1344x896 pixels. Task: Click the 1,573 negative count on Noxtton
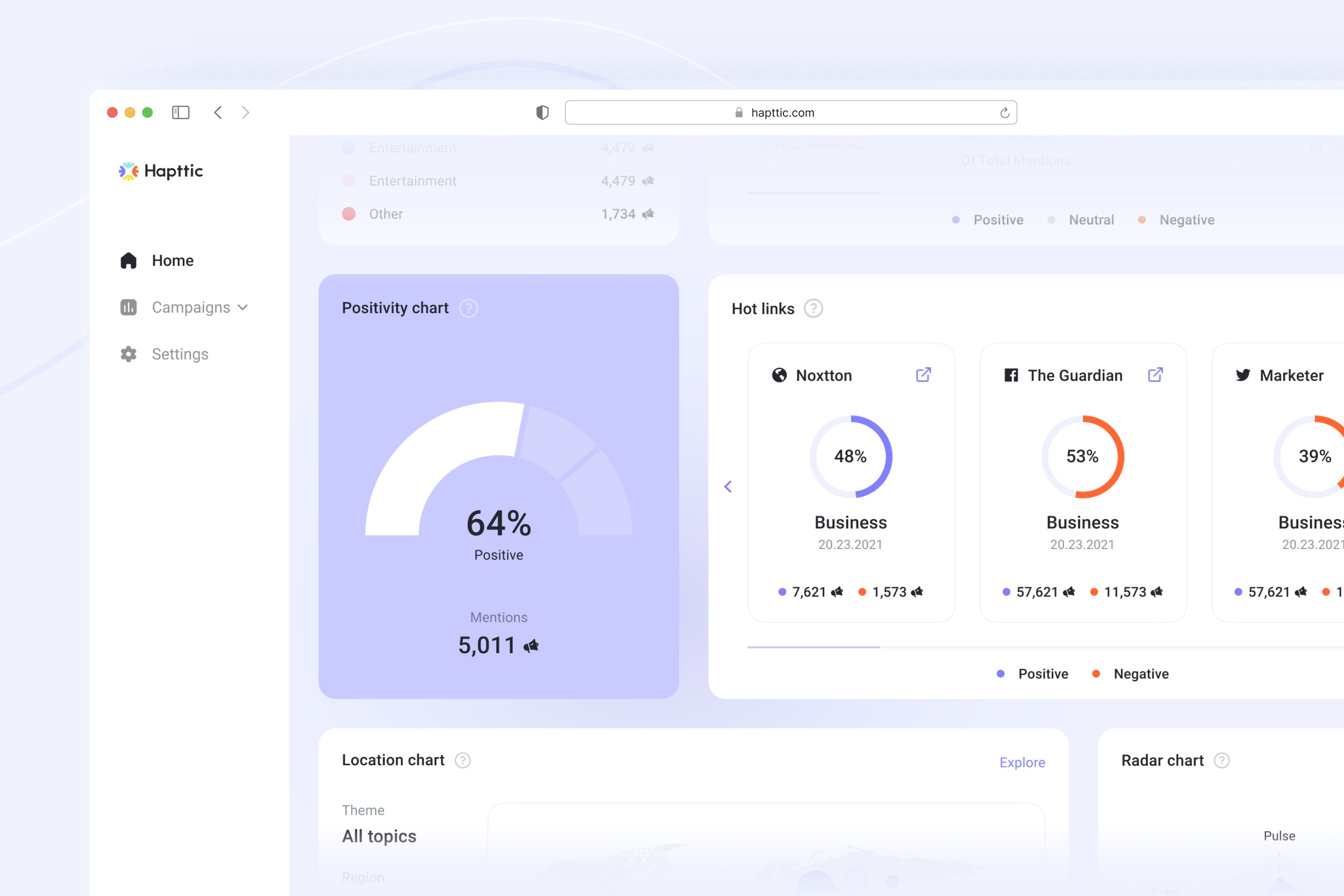[889, 592]
